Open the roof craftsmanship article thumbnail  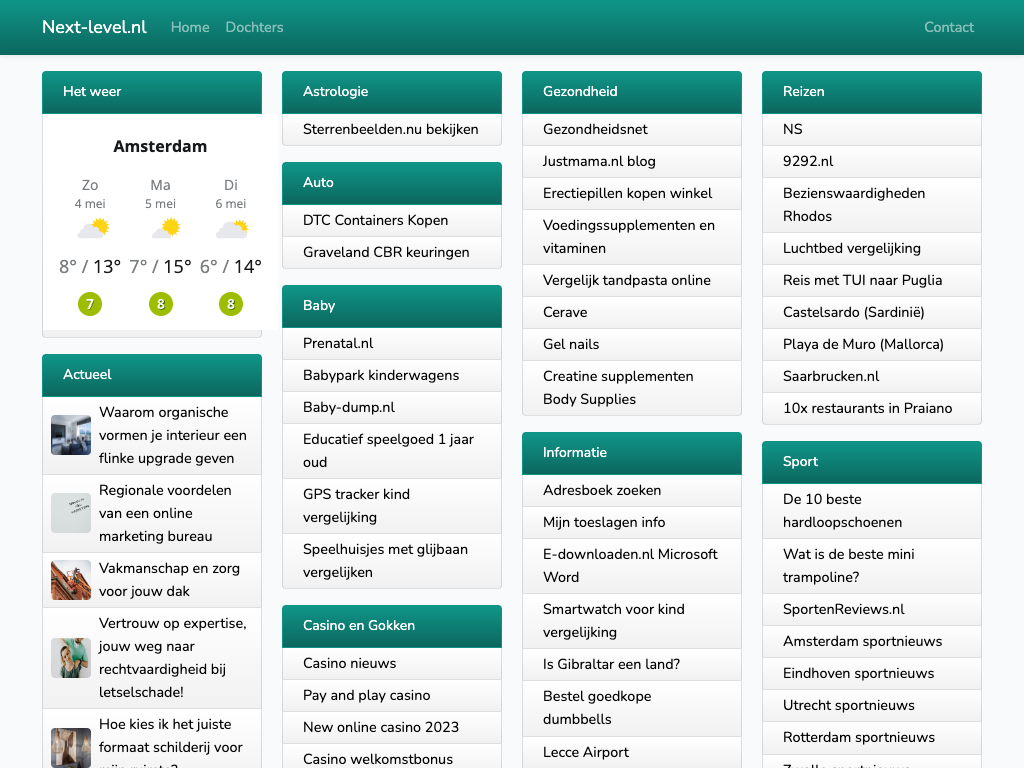pos(71,580)
